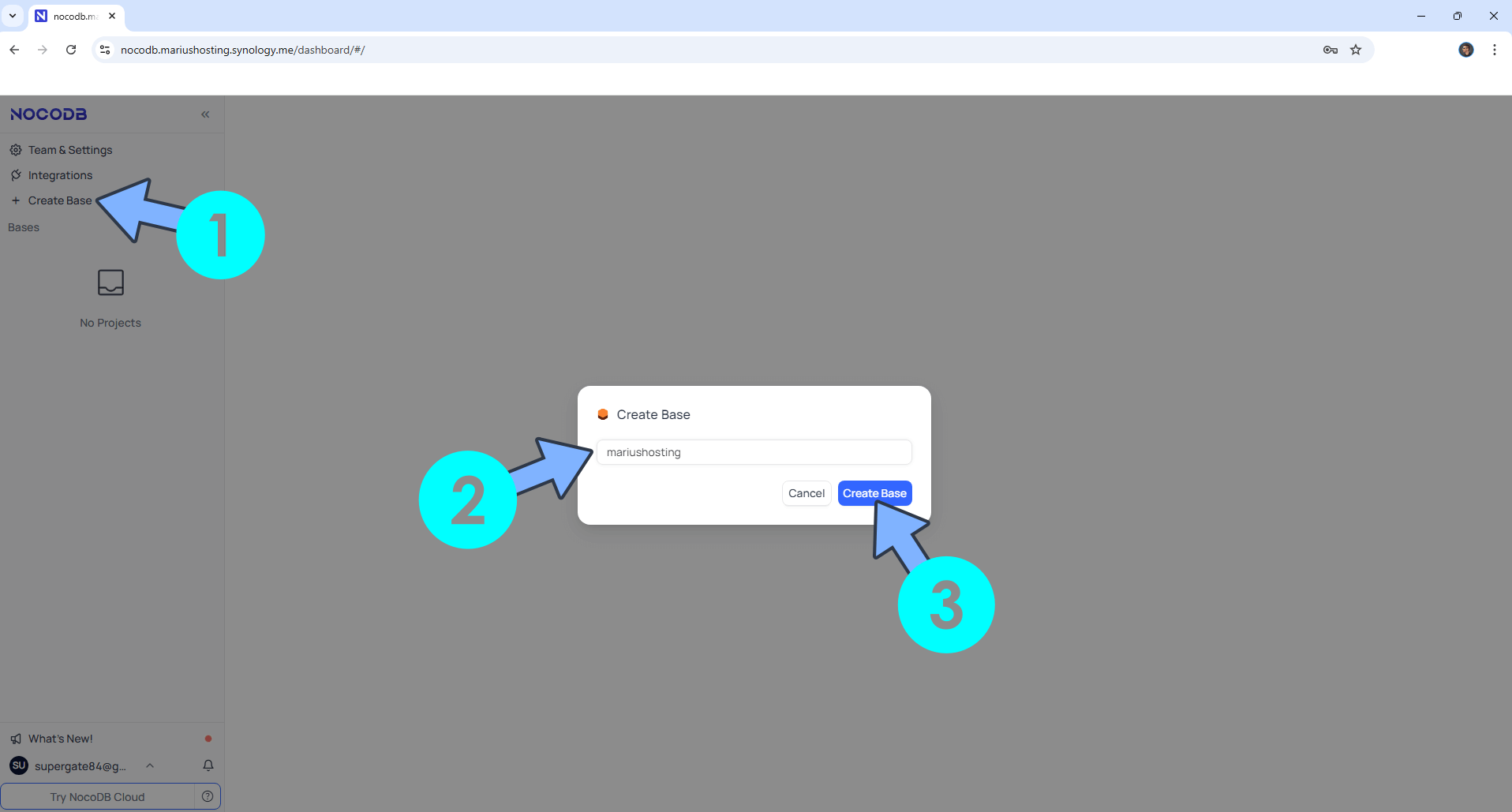
Task: Click the plus icon beside Create Base
Action: tap(16, 200)
